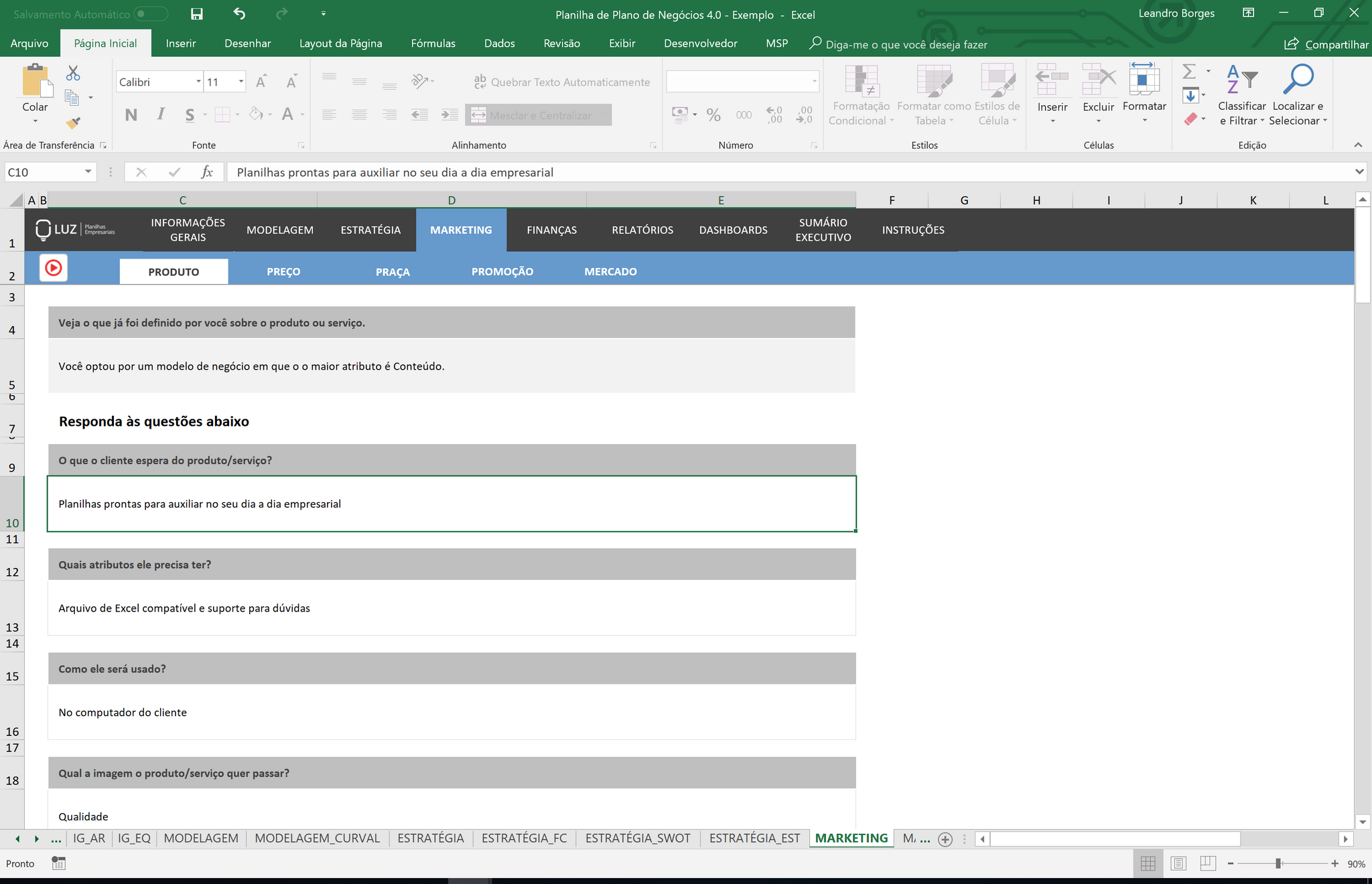Screen dimensions: 1372x884
Task: Click the Clear eraser icon
Action: tap(1190, 119)
